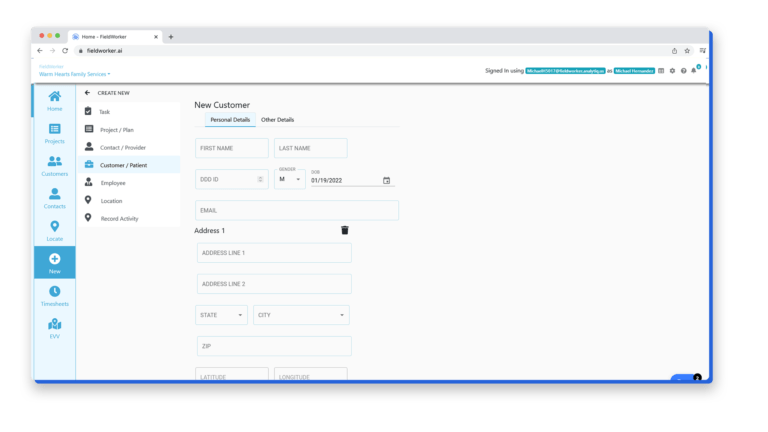768x432 pixels.
Task: Switch to the Personal Details tab
Action: [x=230, y=120]
